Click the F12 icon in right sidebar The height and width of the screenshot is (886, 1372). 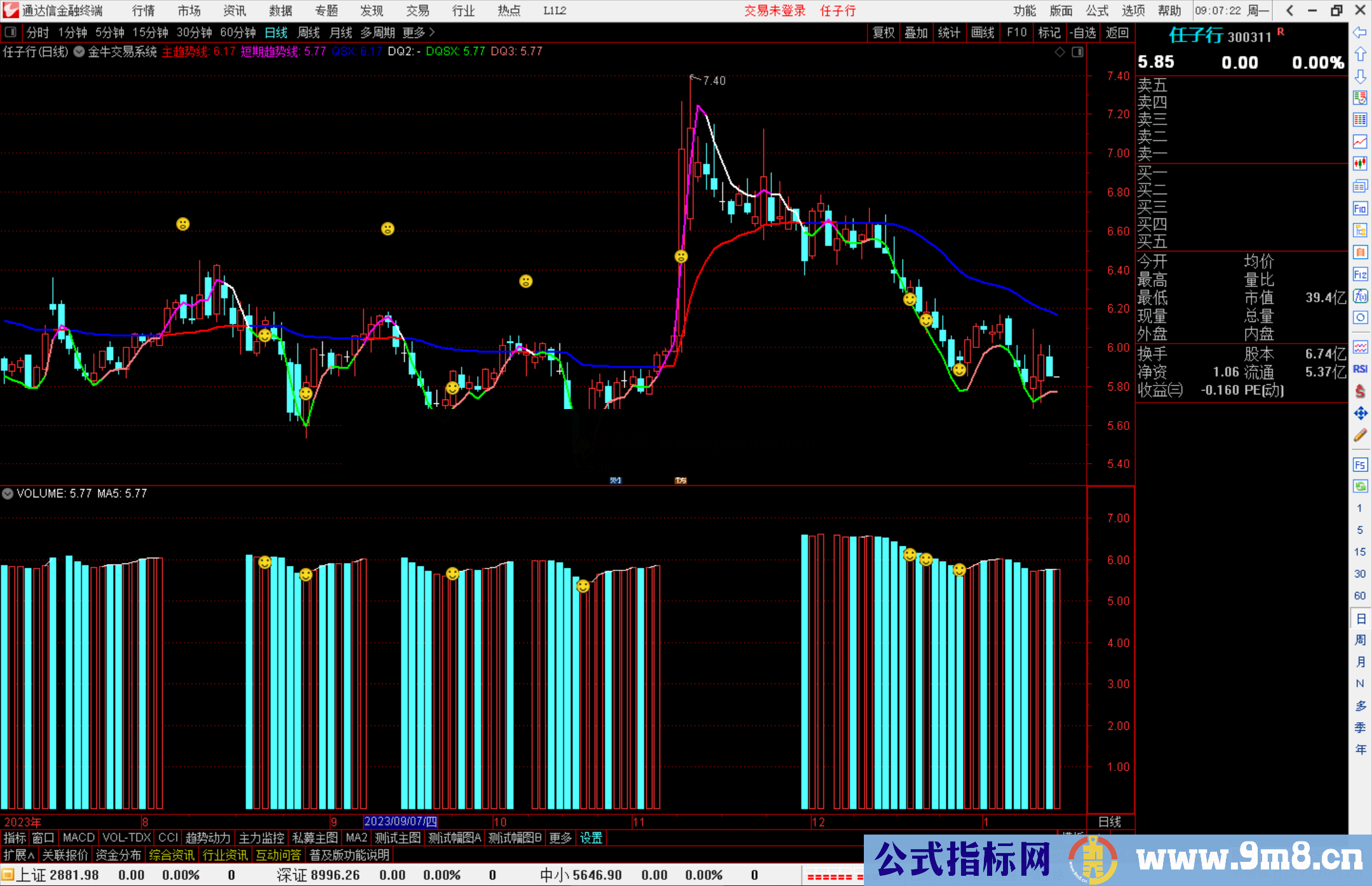coord(1360,274)
